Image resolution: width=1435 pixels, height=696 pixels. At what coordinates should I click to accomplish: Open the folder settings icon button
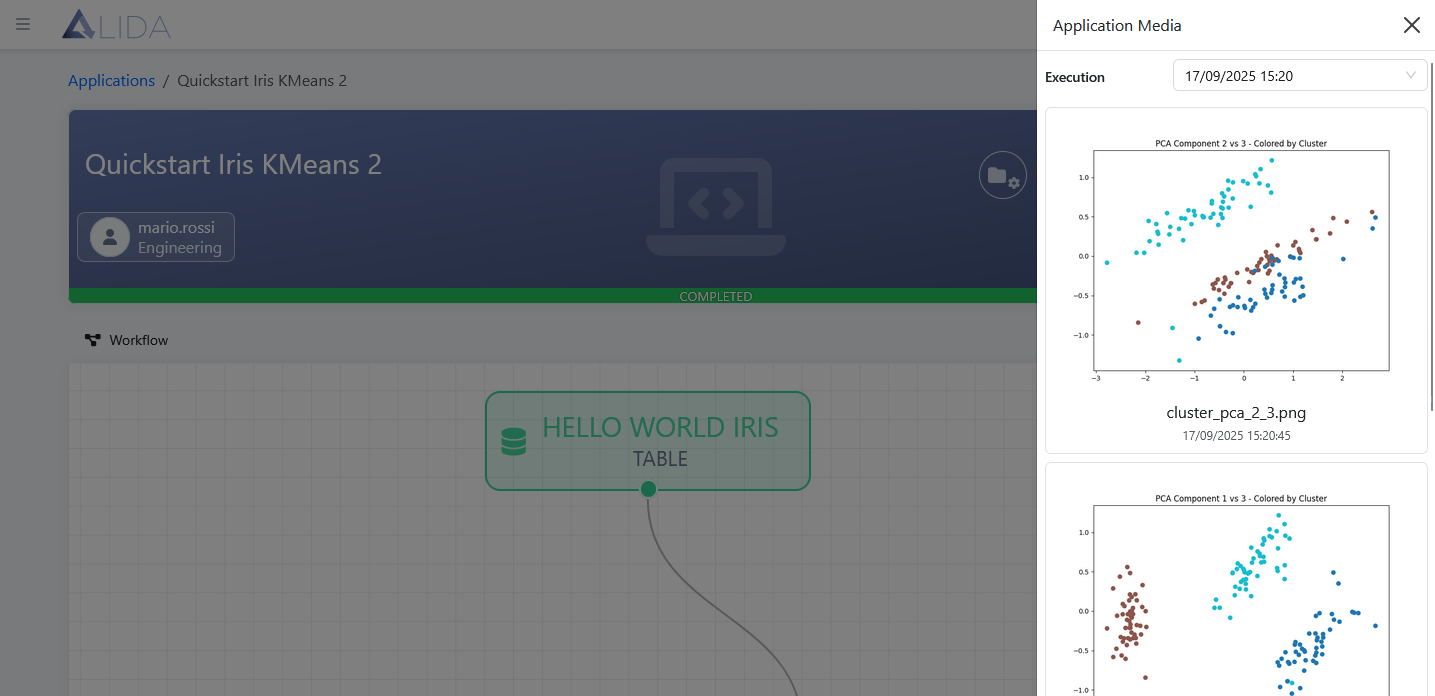point(1002,175)
